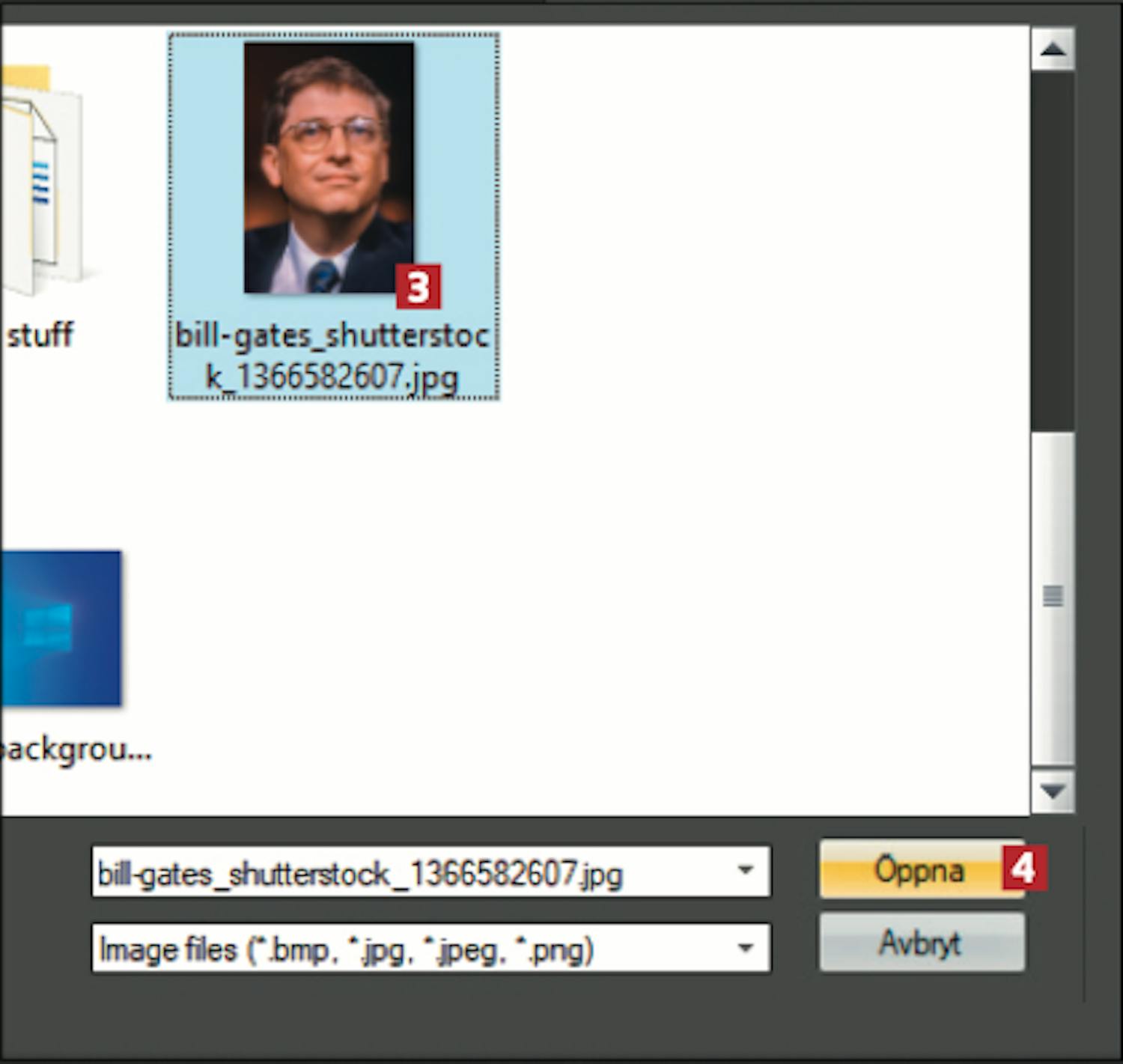Open the Image files type filter dropdown

[430, 949]
